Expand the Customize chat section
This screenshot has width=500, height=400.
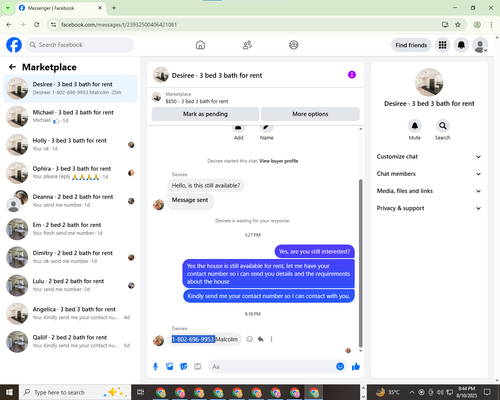pyautogui.click(x=429, y=157)
